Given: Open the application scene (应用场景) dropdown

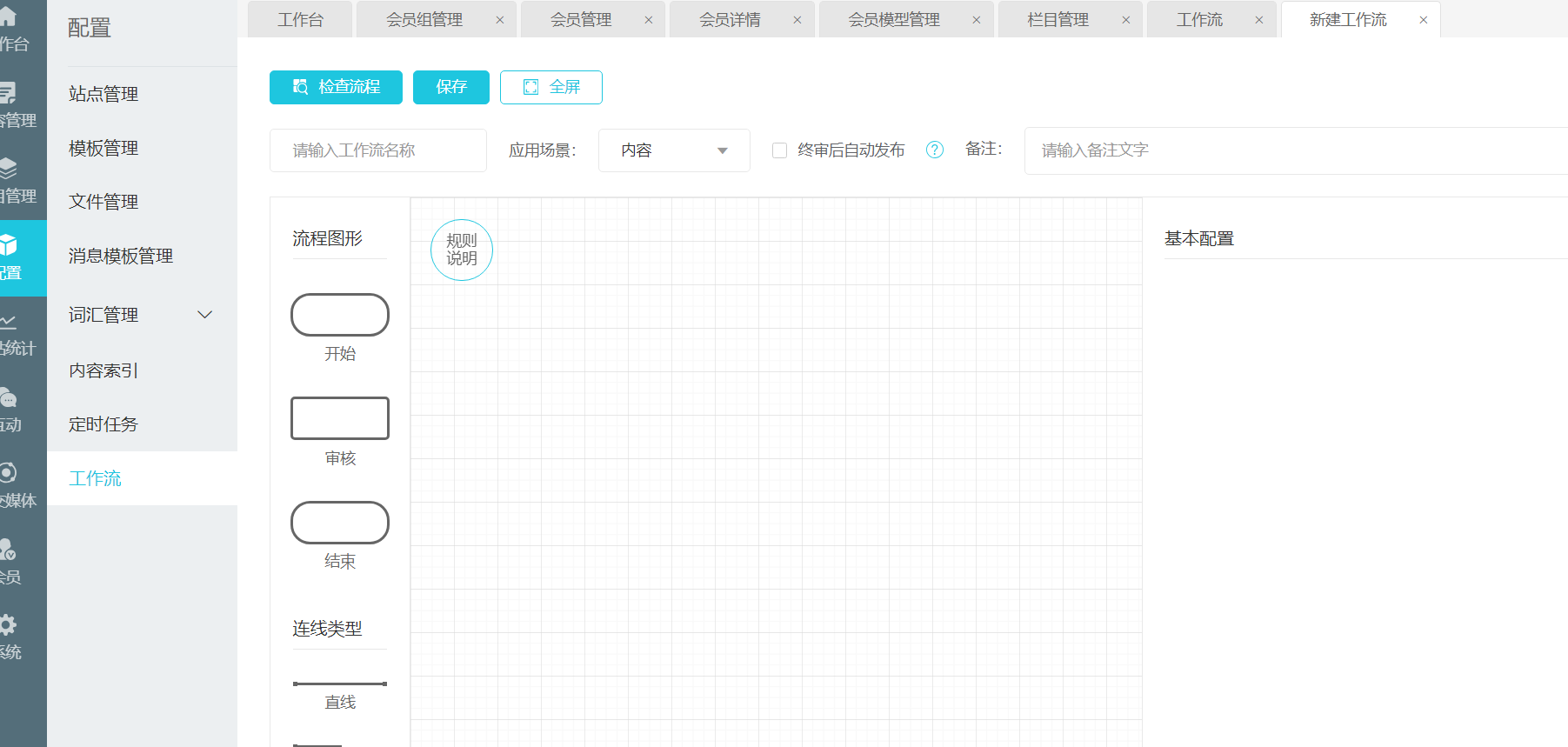Looking at the screenshot, I should 674,150.
